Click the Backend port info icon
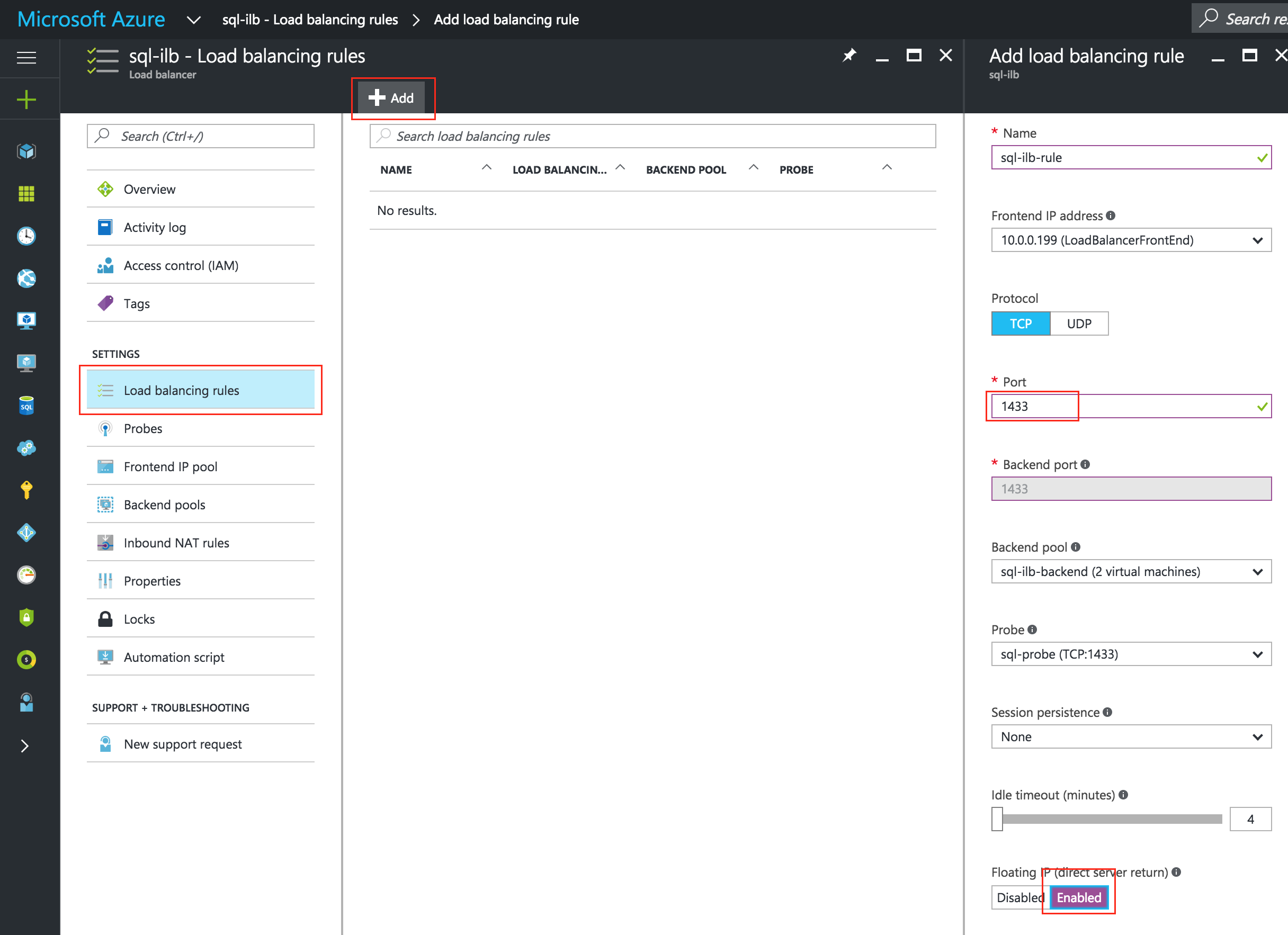Screen dimensions: 1288x935 (1085, 464)
